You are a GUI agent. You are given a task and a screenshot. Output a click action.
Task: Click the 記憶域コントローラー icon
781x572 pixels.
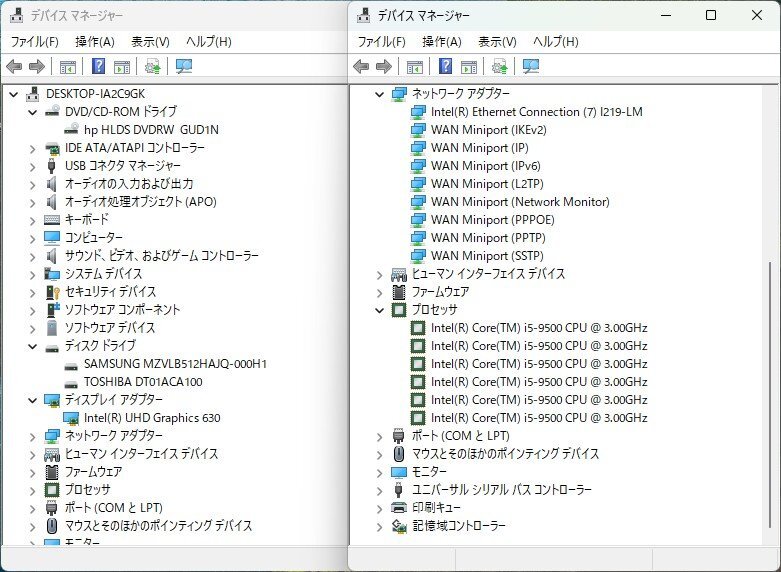[x=399, y=526]
